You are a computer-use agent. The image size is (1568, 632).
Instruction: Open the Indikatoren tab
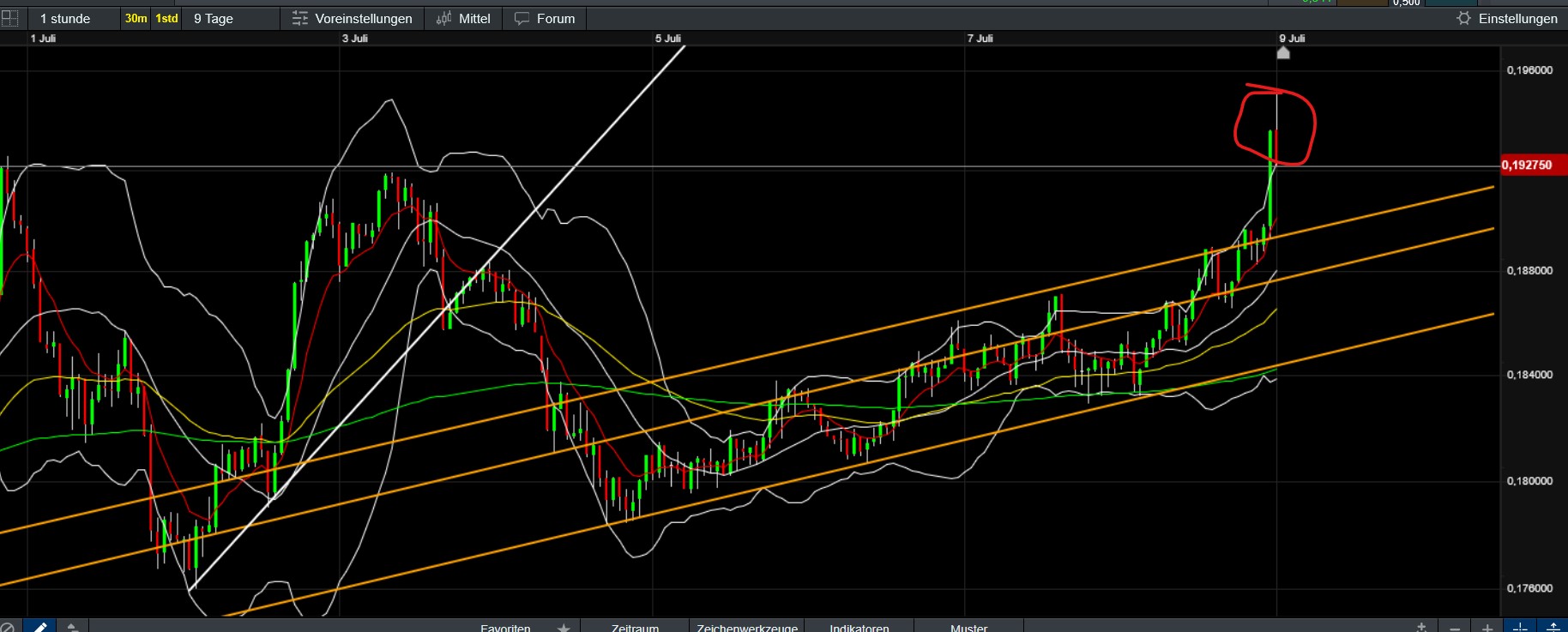point(859,627)
